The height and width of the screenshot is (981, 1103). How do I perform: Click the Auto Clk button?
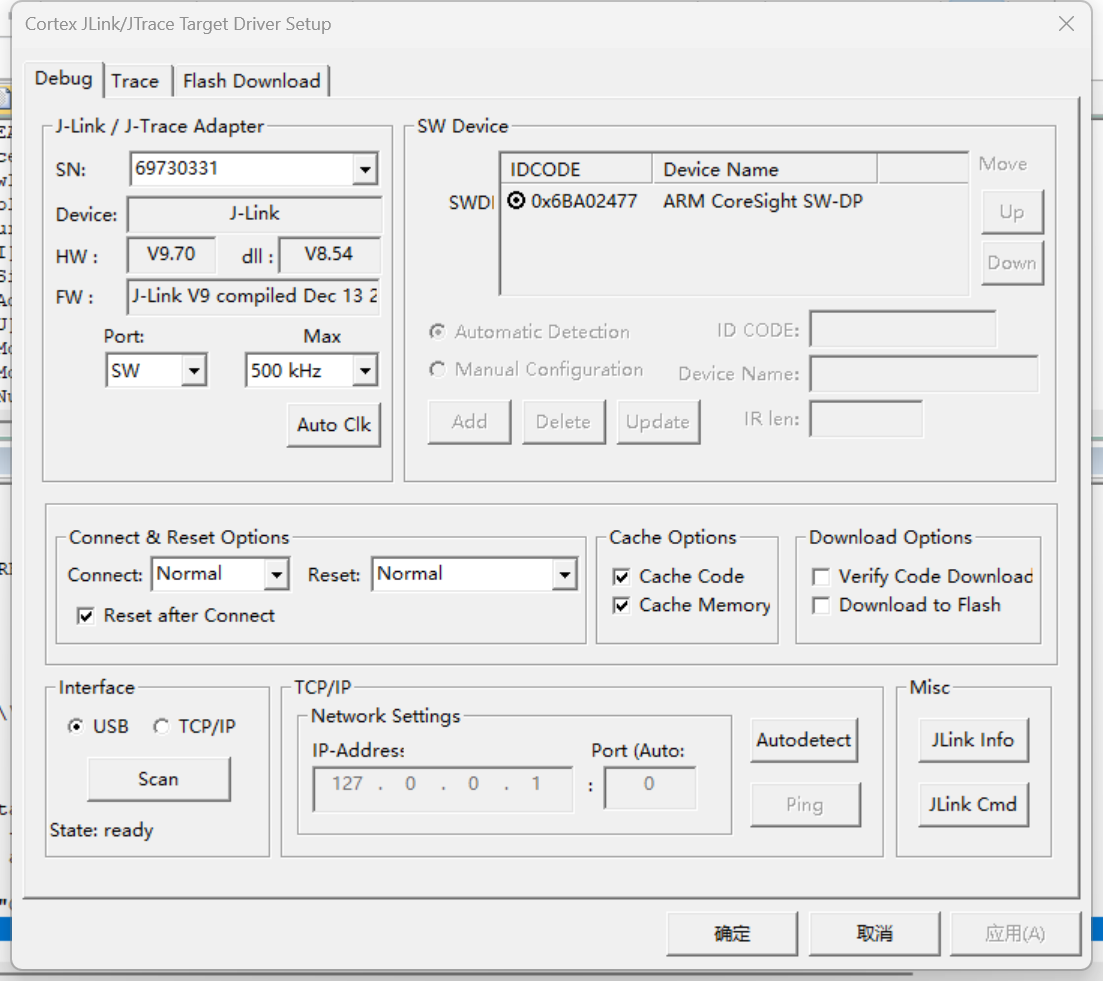333,425
